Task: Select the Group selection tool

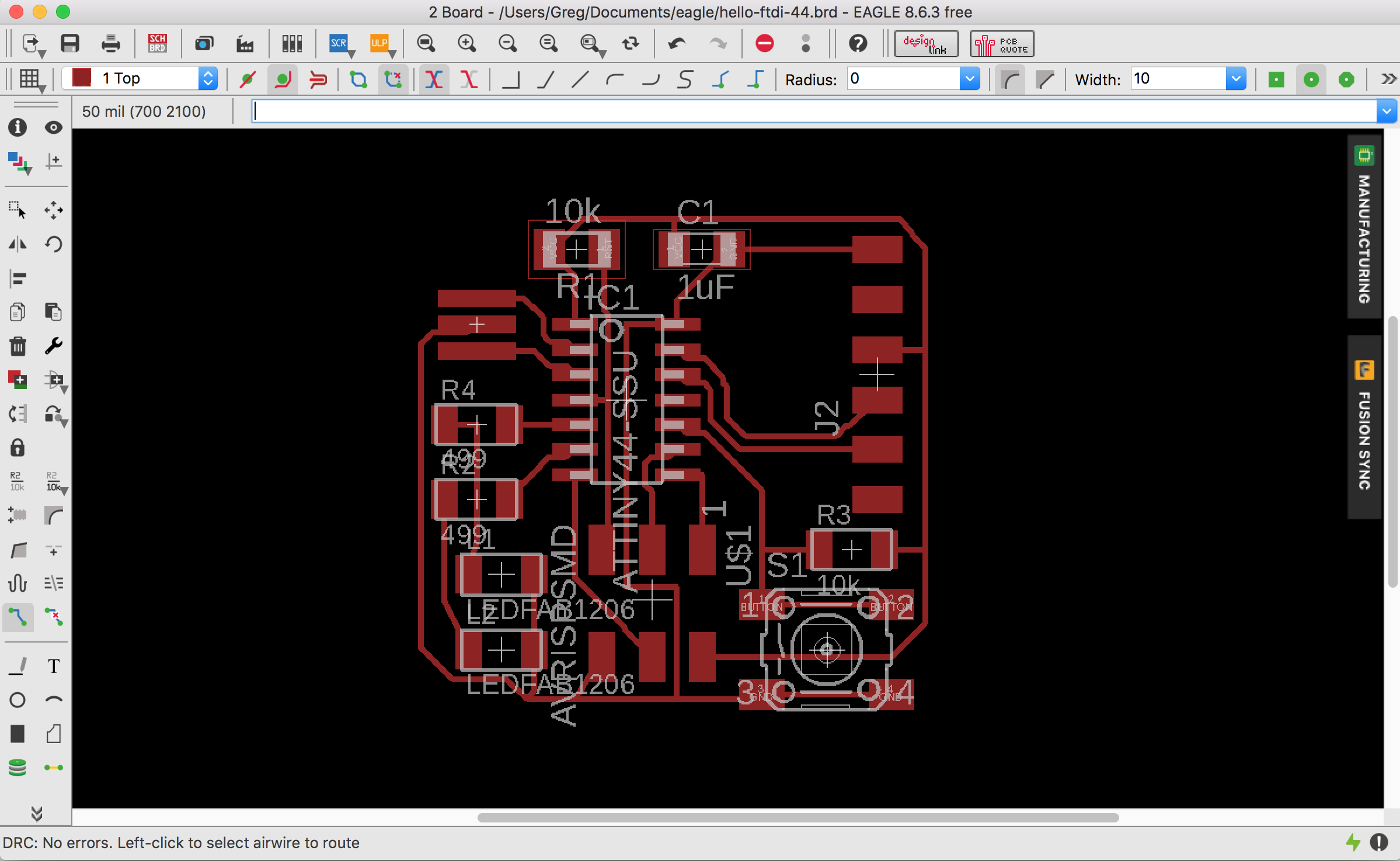Action: click(18, 210)
